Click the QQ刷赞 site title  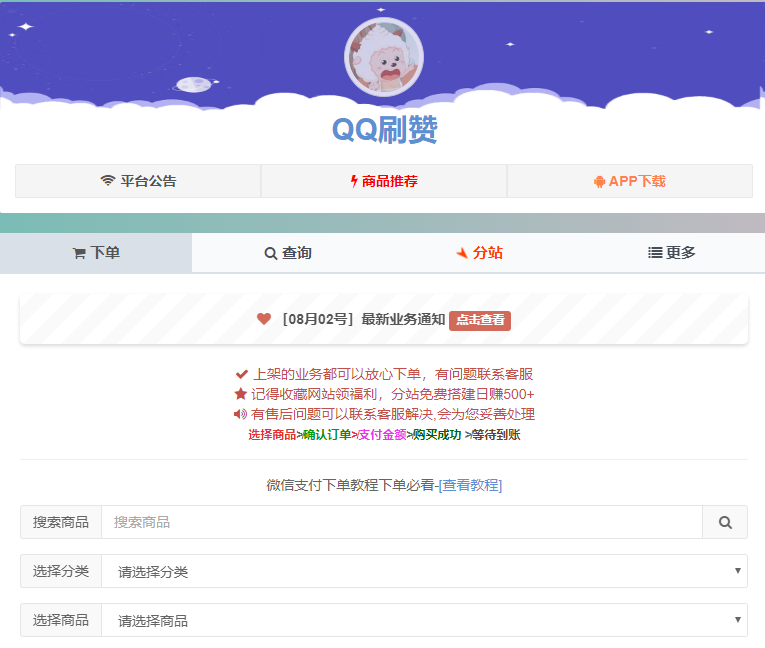(x=384, y=129)
